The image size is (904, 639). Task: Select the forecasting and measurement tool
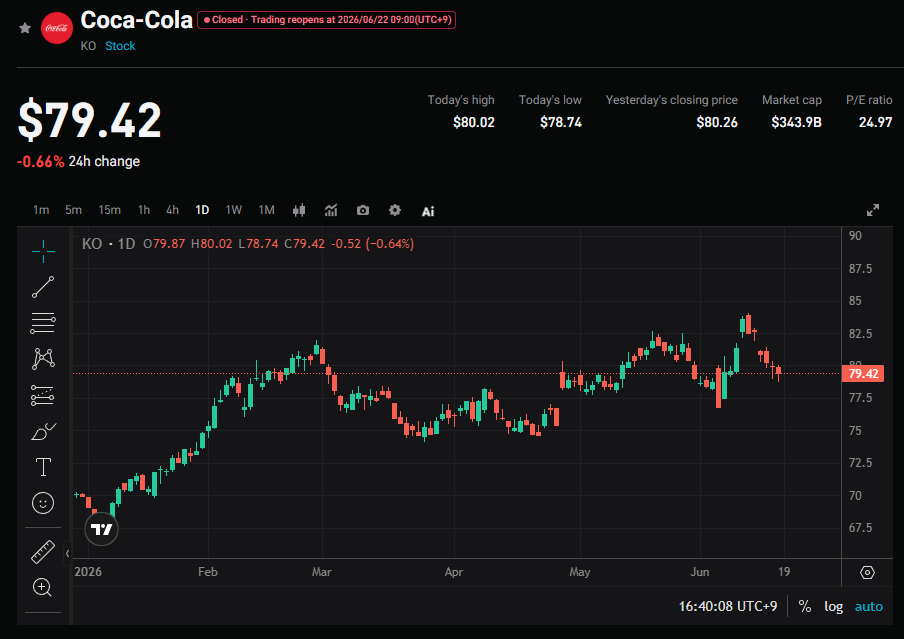coord(43,395)
